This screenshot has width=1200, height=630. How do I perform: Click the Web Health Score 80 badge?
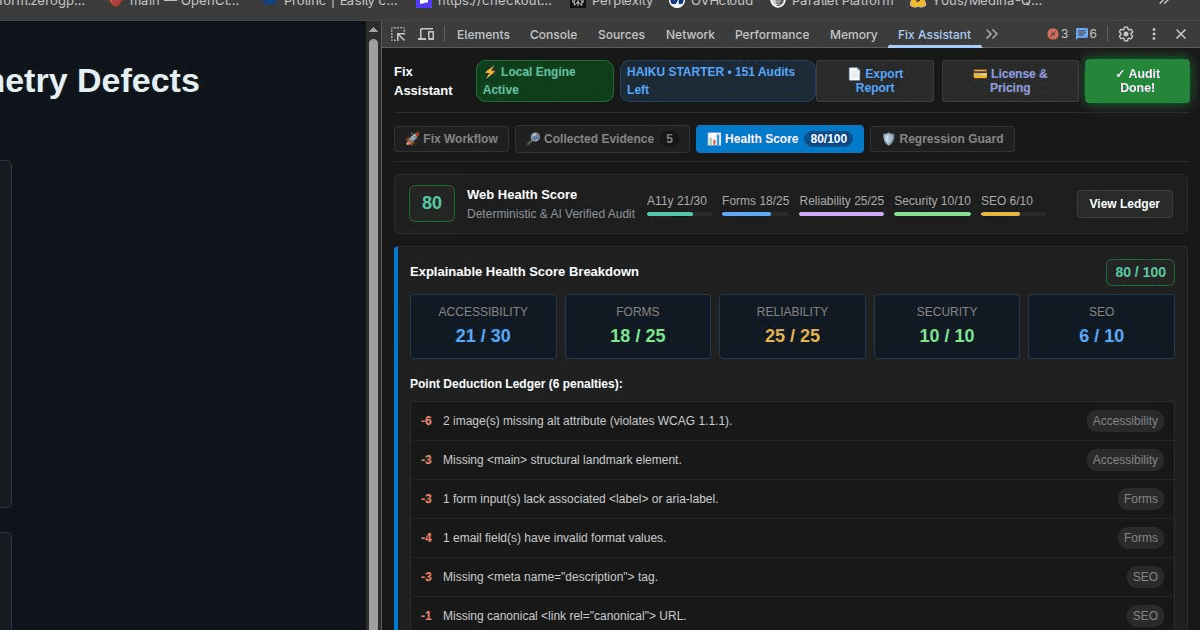coord(431,203)
